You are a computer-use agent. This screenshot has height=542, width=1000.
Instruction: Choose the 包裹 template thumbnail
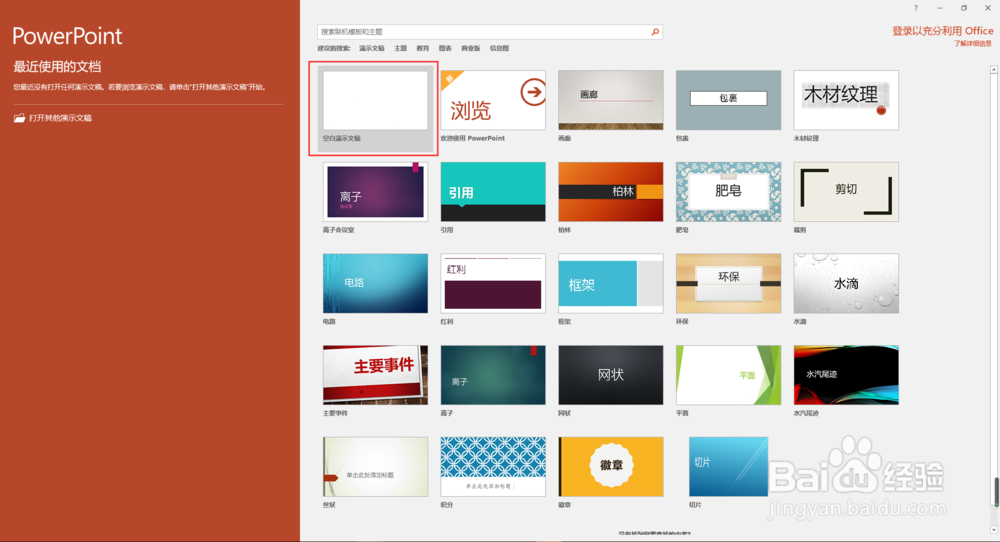click(728, 101)
